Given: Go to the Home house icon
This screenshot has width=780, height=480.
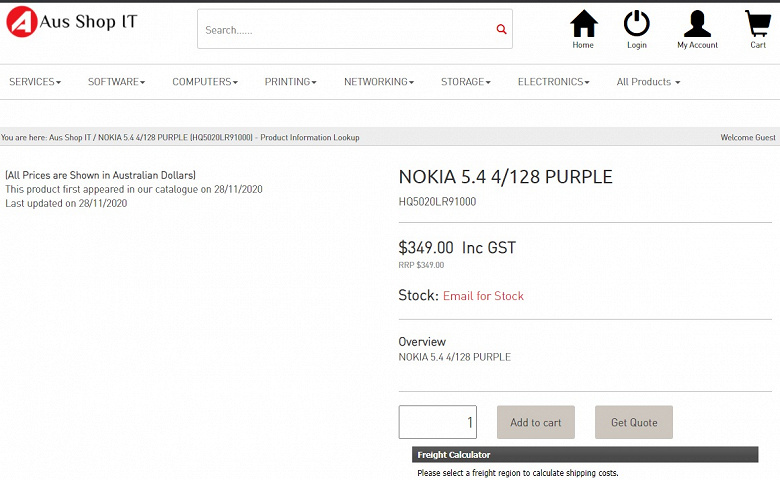Looking at the screenshot, I should pyautogui.click(x=583, y=24).
